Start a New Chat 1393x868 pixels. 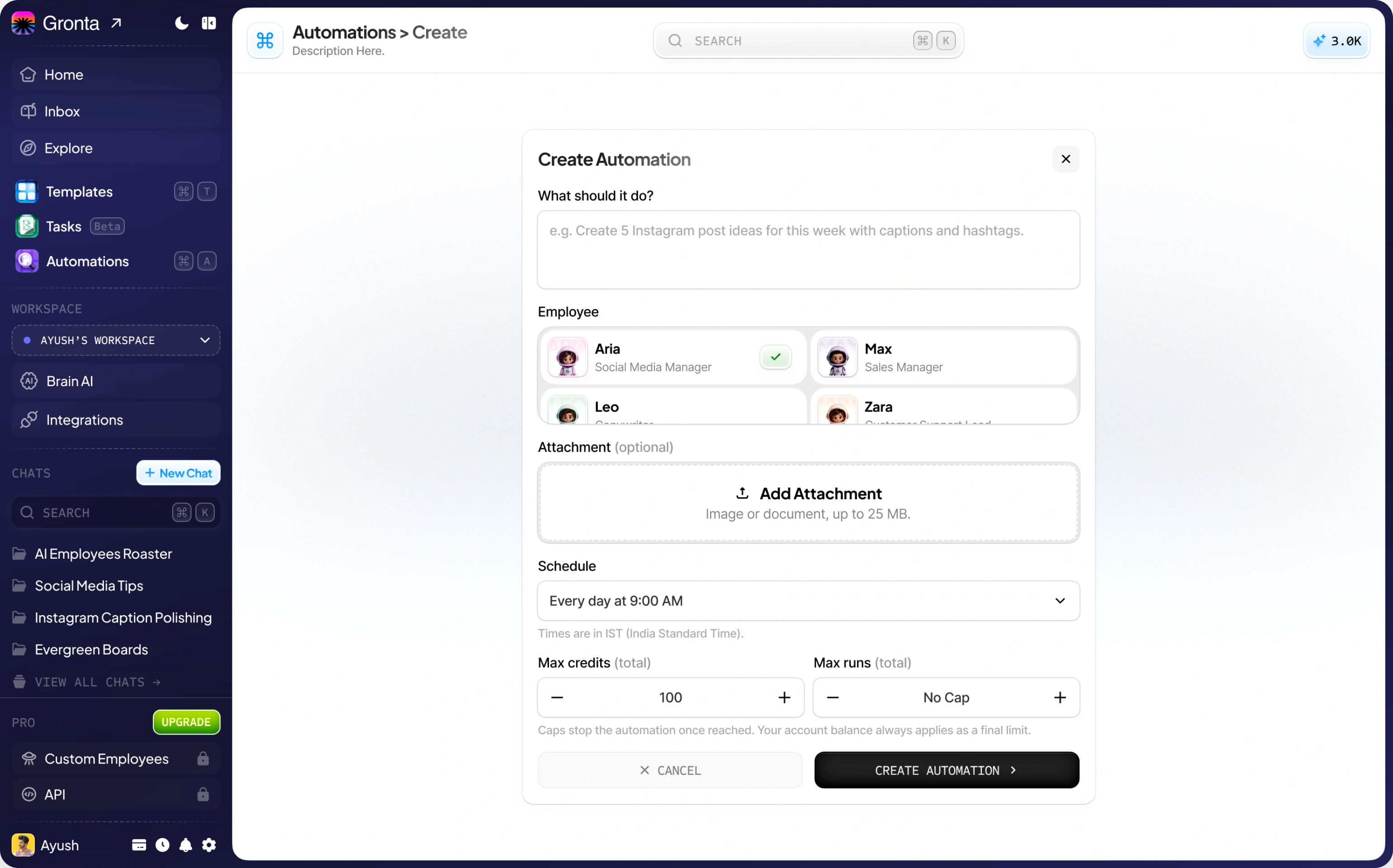click(179, 473)
